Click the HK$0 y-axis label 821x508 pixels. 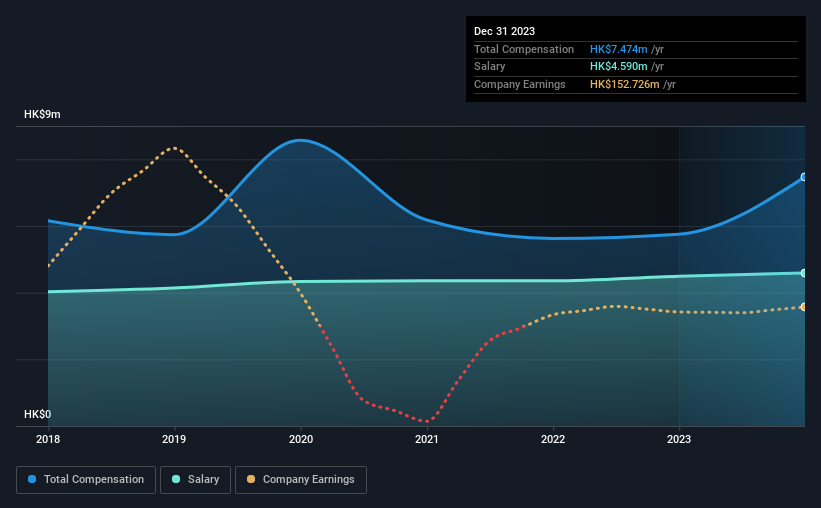pyautogui.click(x=38, y=414)
